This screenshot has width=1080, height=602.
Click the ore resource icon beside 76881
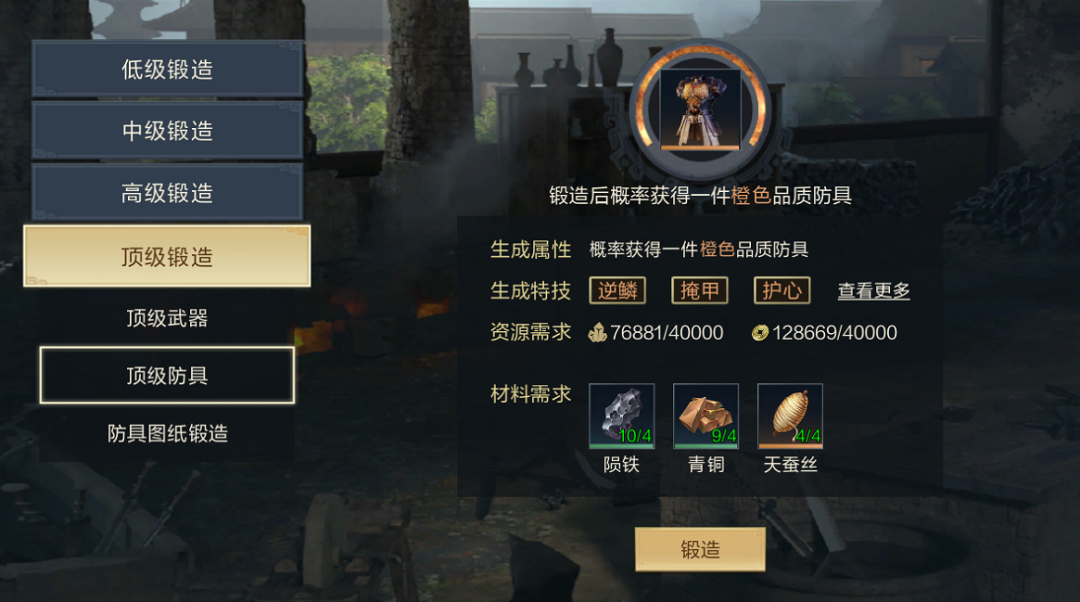(x=597, y=333)
